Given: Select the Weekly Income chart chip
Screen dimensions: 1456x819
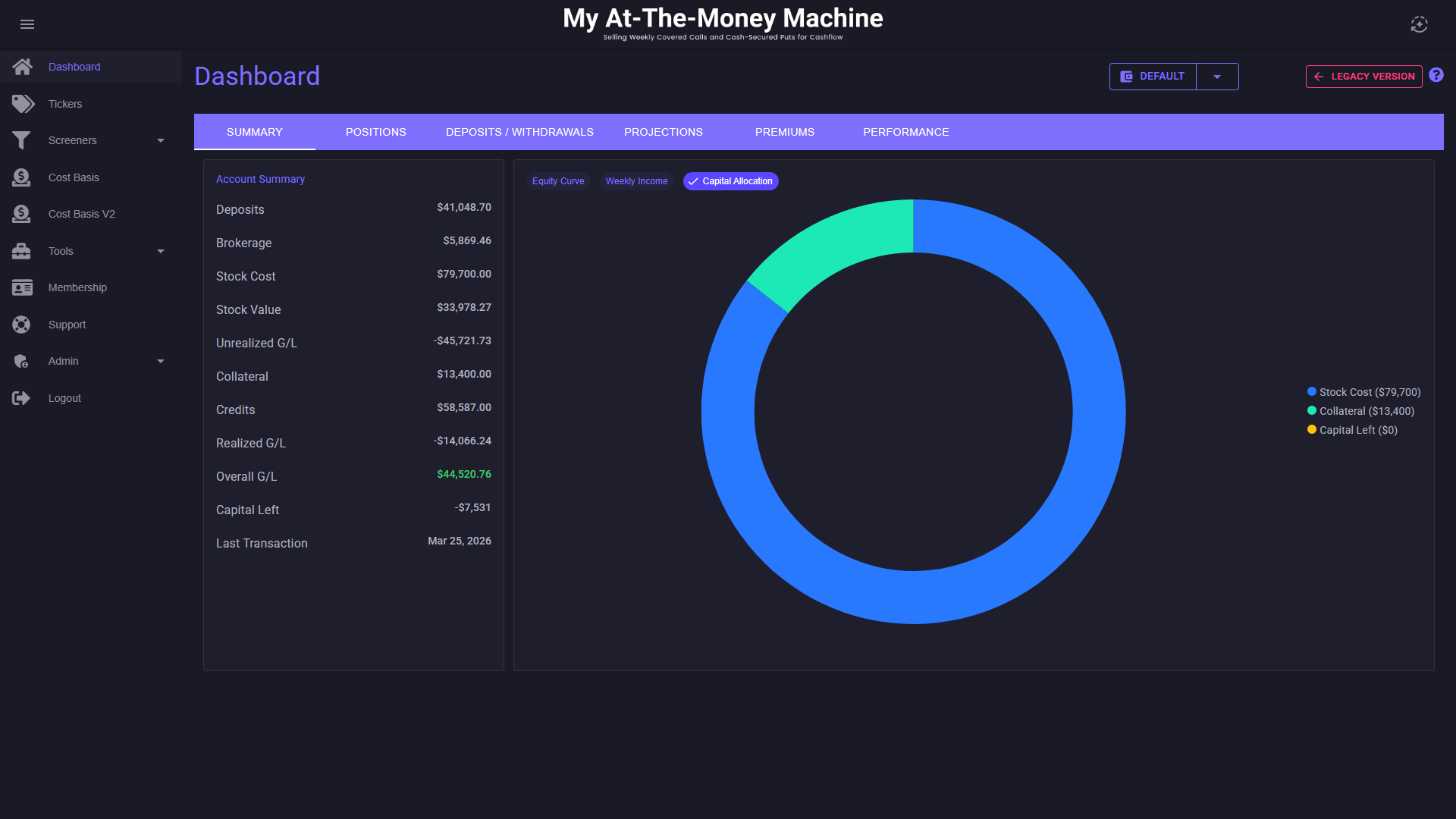Looking at the screenshot, I should (636, 181).
